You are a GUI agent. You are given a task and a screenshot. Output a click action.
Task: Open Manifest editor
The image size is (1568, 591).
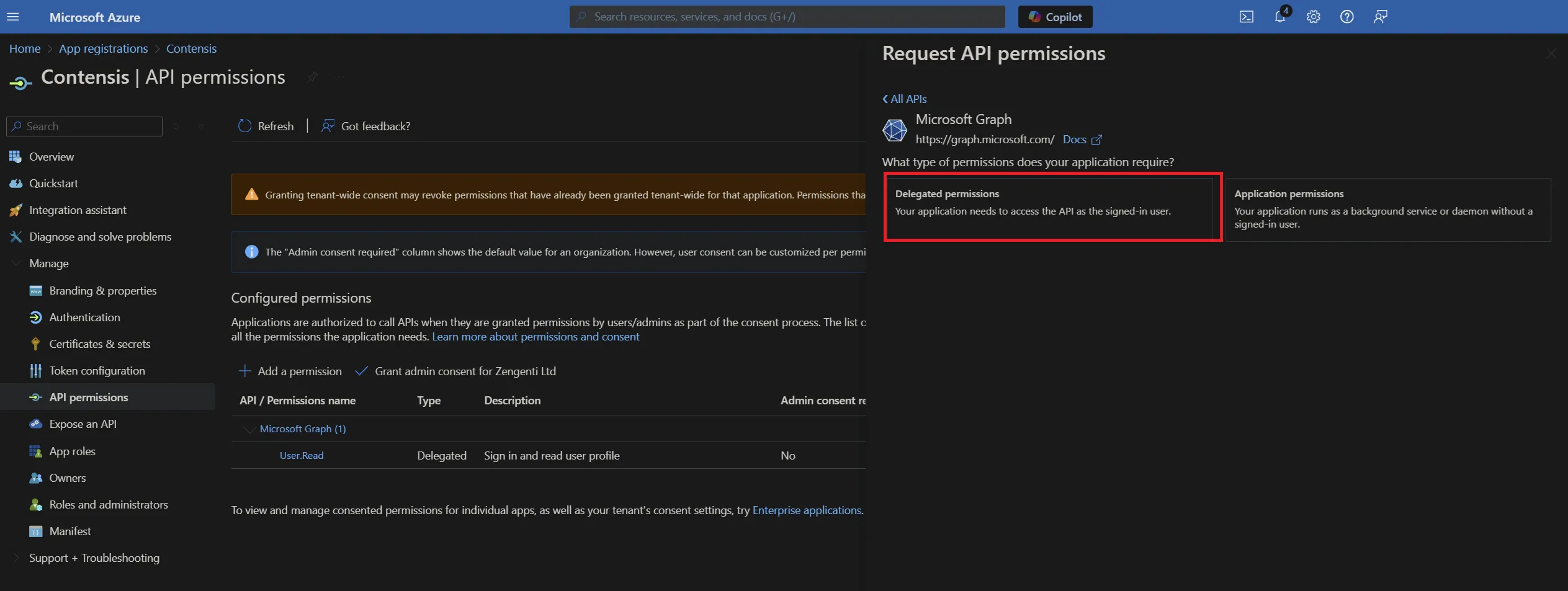pyautogui.click(x=69, y=531)
